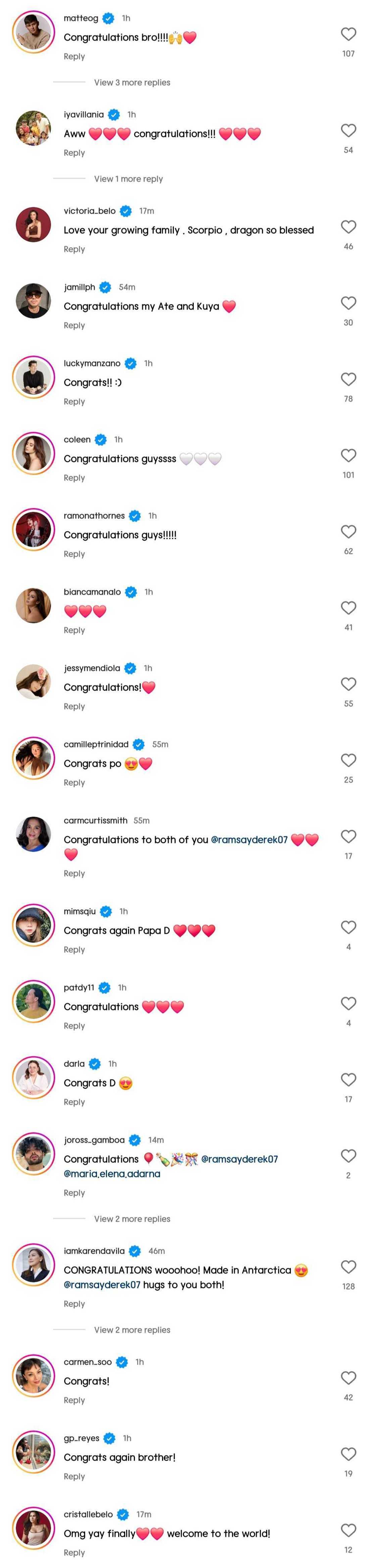Toggle like on carmen_soo's comment
Screen dimensions: 376x1568
pyautogui.click(x=348, y=1377)
